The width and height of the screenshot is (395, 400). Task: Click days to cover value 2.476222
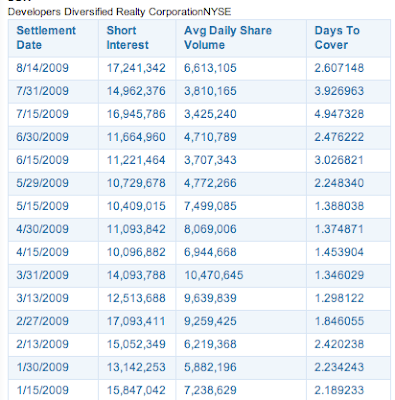pos(339,137)
